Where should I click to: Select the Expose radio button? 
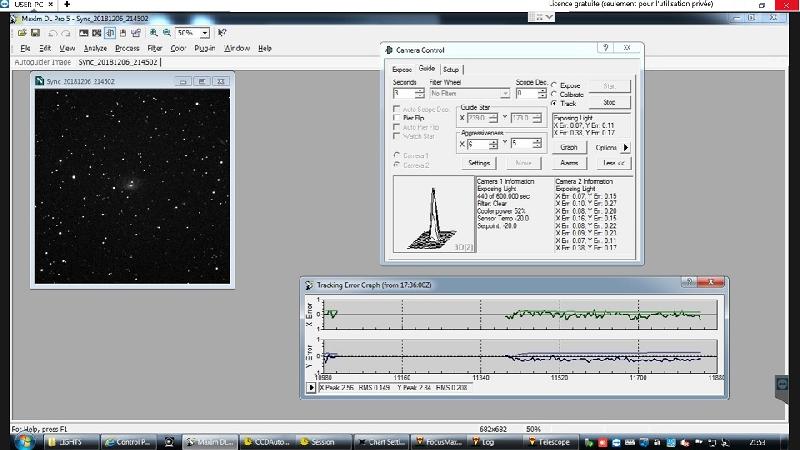(555, 85)
